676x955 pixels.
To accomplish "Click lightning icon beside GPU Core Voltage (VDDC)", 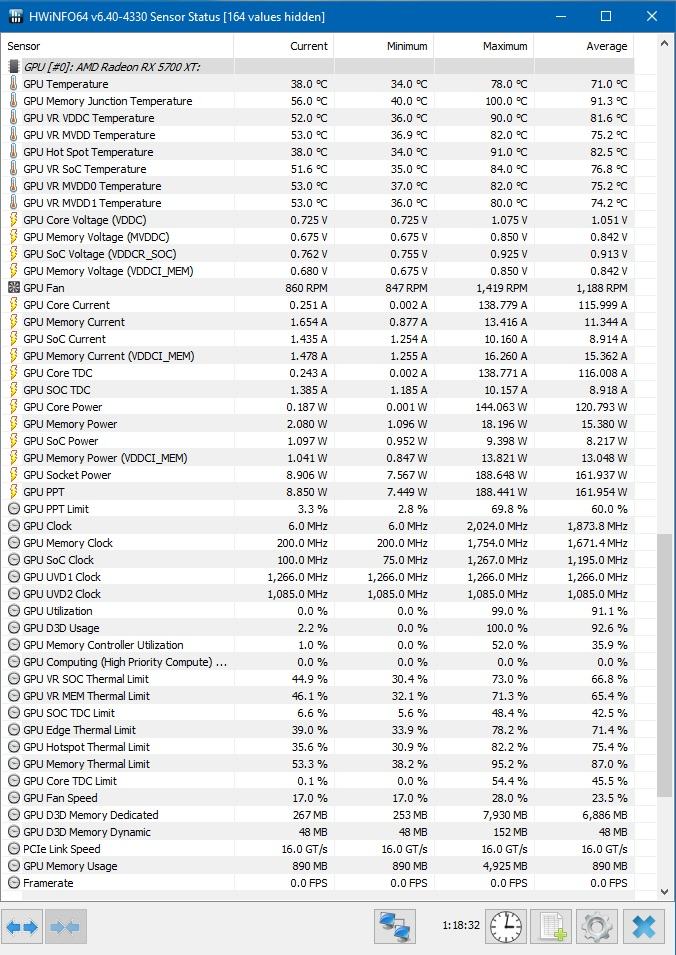I will coord(14,220).
